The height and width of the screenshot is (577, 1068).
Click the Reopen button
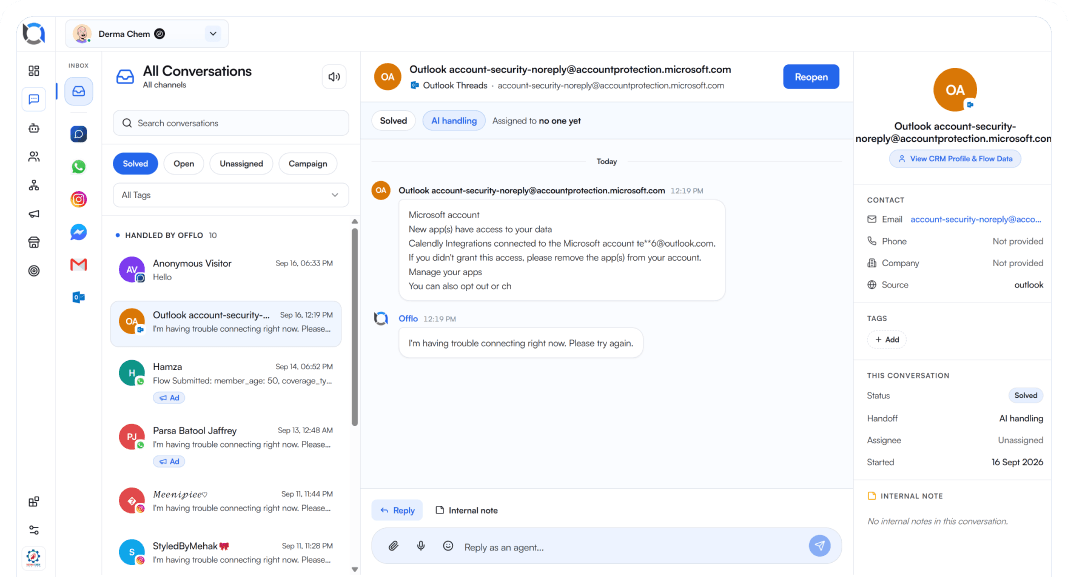[811, 77]
